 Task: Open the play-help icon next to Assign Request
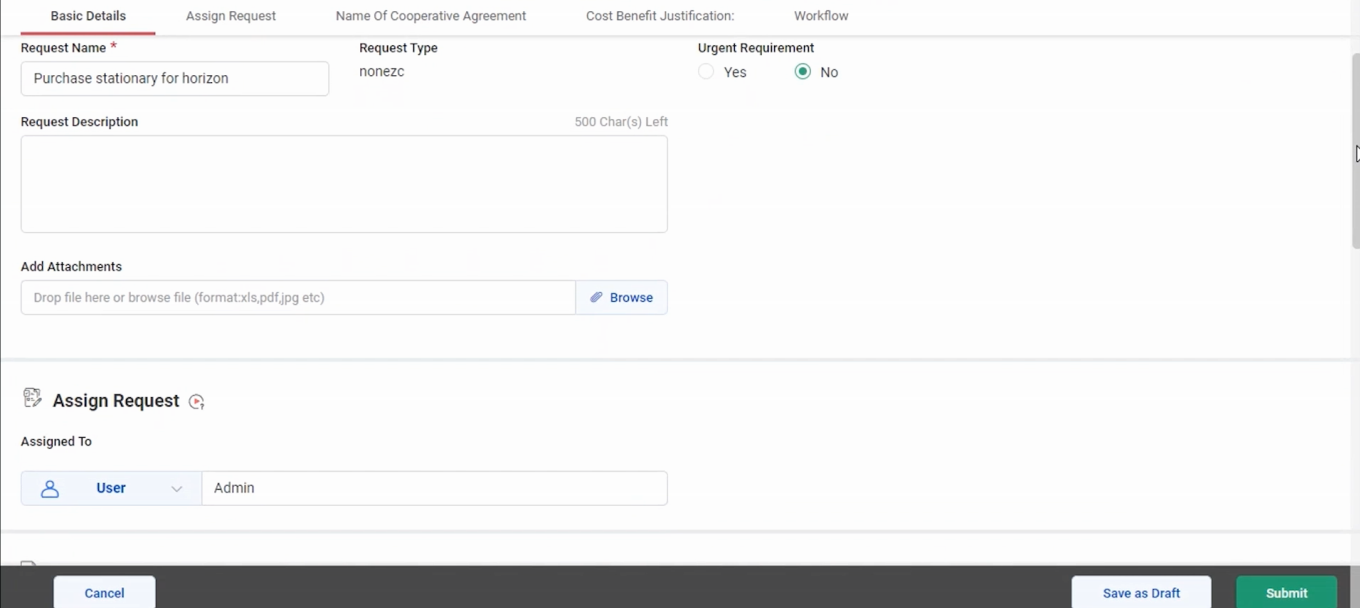point(196,401)
